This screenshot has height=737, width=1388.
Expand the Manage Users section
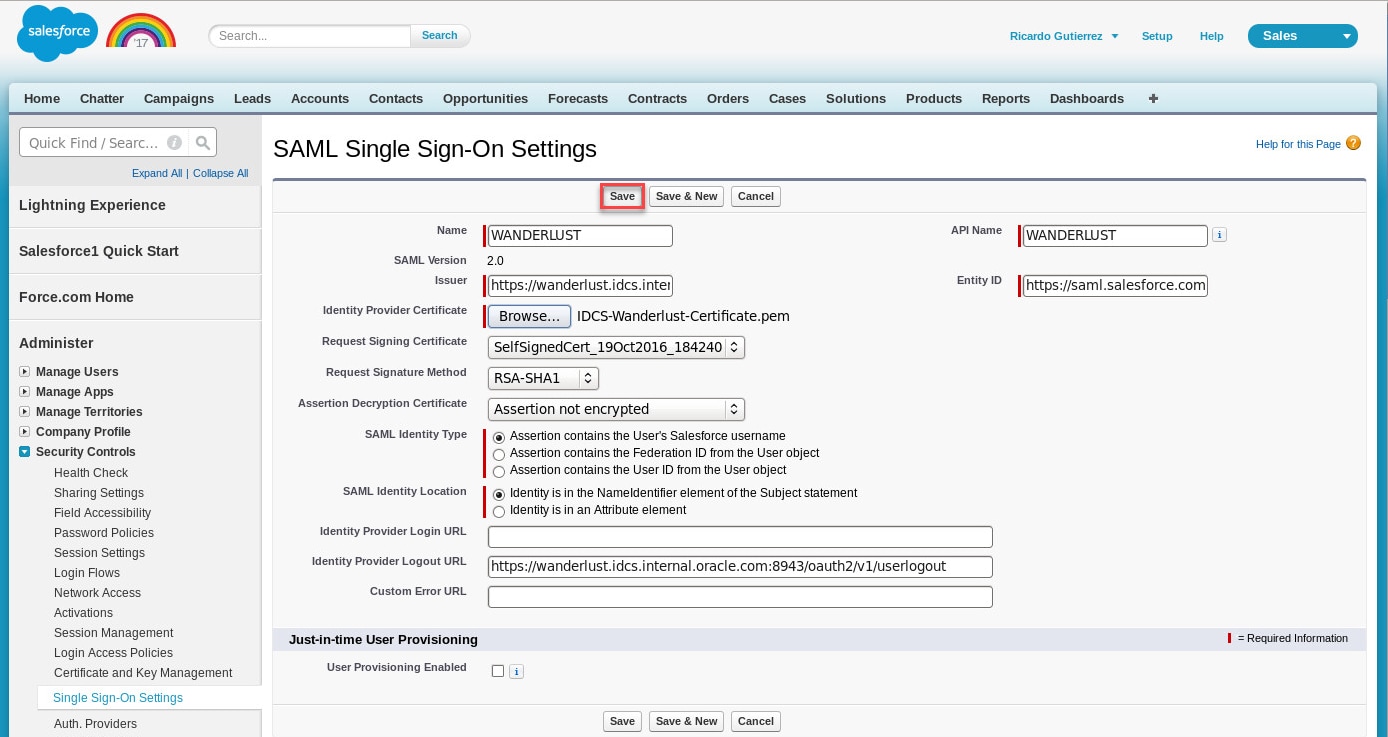point(25,372)
